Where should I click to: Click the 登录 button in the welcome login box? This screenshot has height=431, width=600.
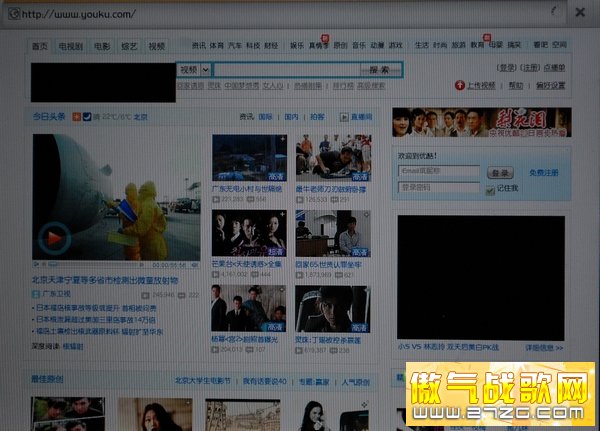click(x=500, y=173)
